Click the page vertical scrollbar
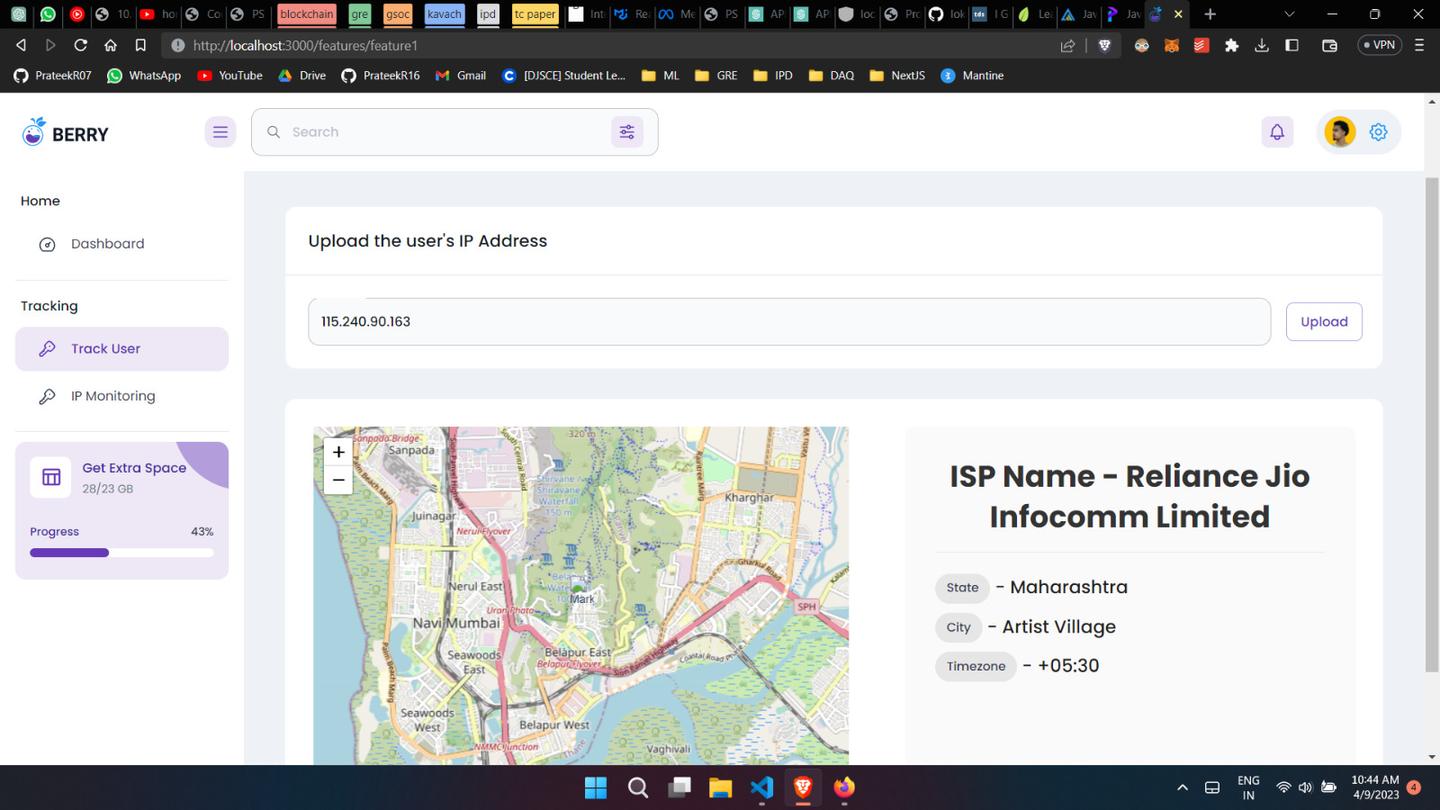The image size is (1440, 810). click(x=1432, y=424)
